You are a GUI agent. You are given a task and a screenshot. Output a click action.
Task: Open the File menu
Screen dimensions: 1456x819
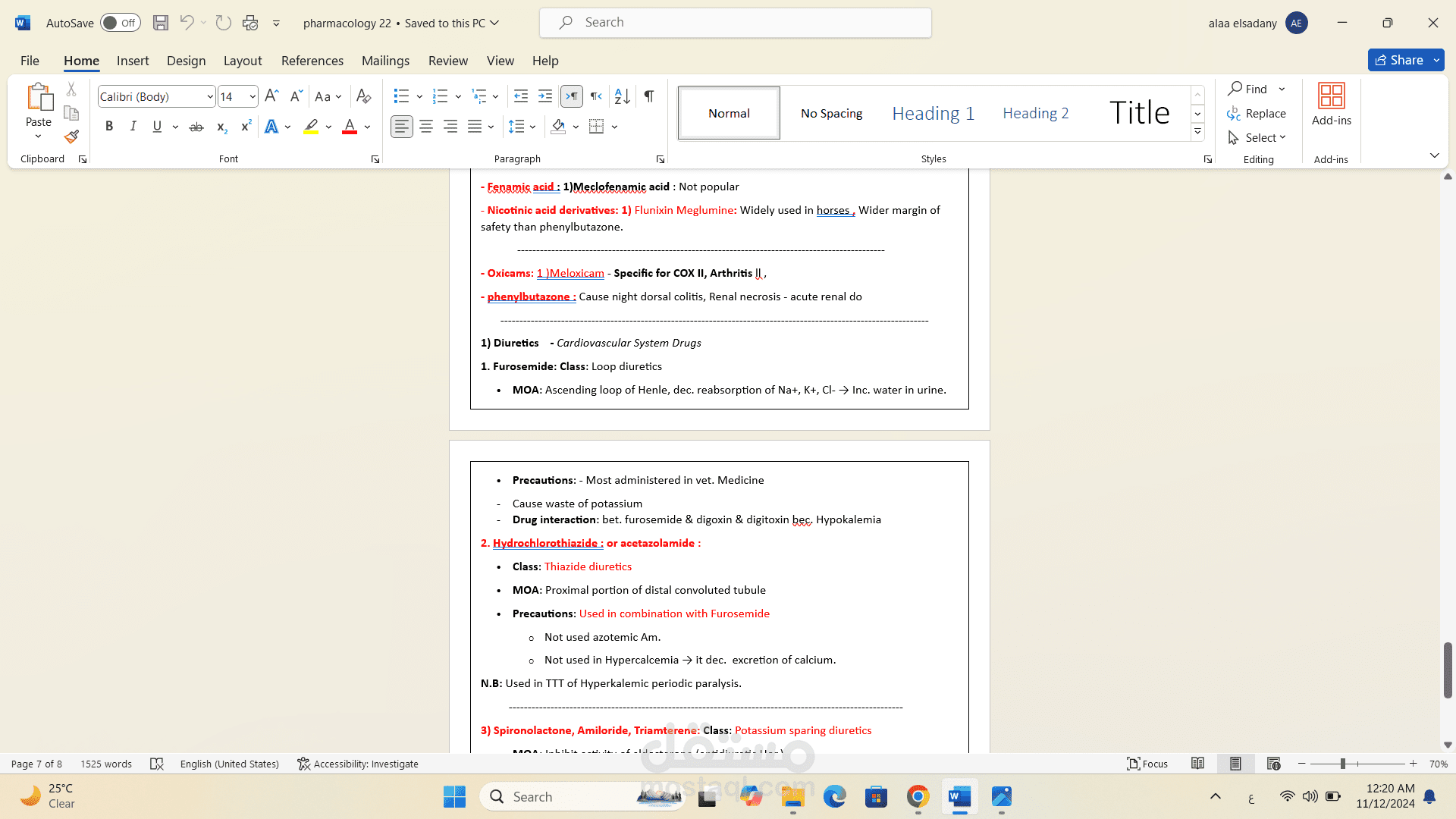(30, 61)
